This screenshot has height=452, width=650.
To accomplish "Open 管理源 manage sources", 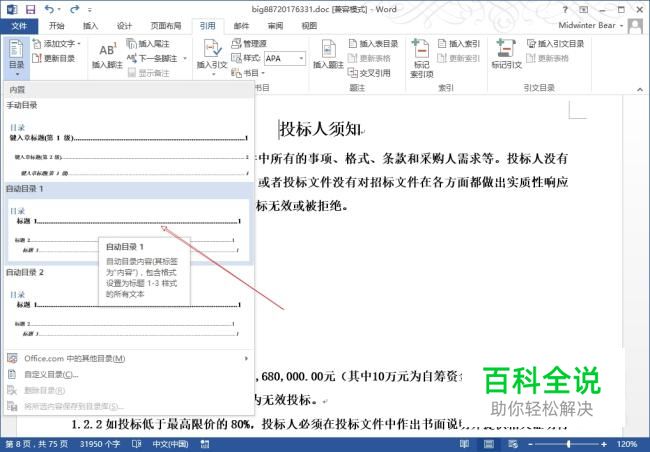I will [249, 44].
